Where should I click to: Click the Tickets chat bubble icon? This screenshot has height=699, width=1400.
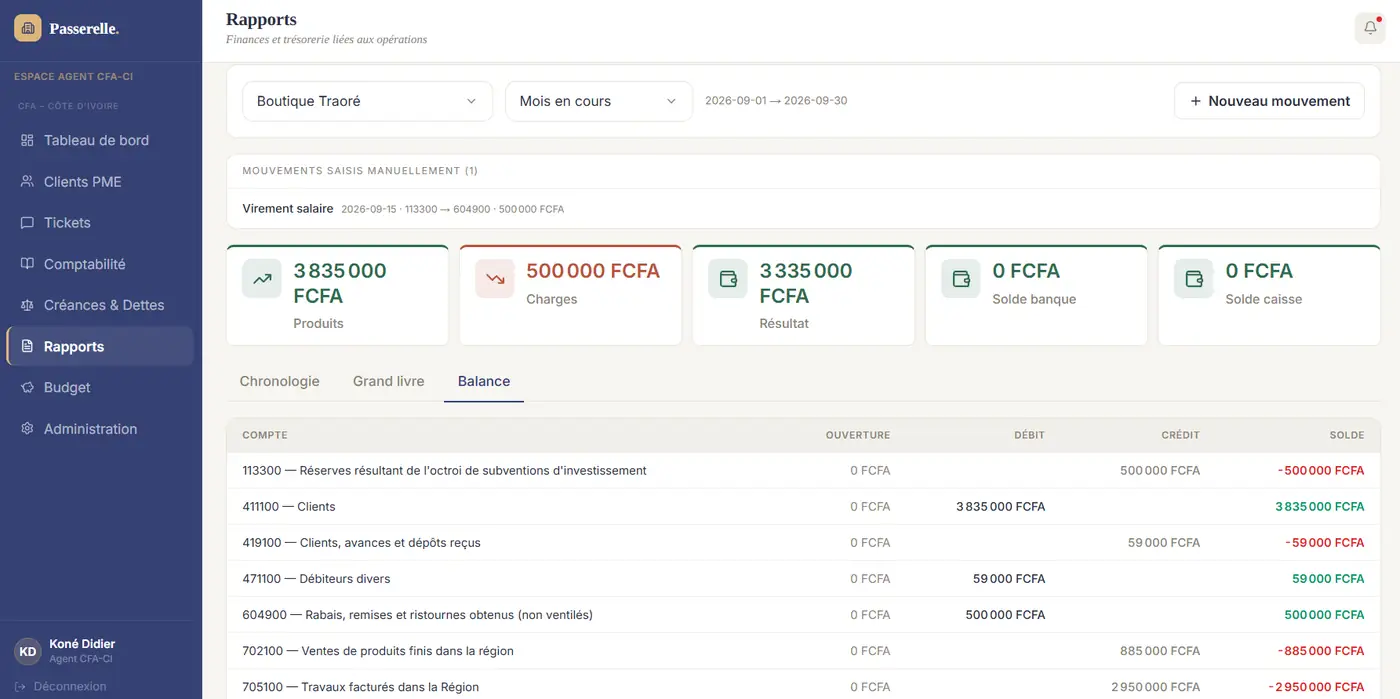pyautogui.click(x=27, y=223)
